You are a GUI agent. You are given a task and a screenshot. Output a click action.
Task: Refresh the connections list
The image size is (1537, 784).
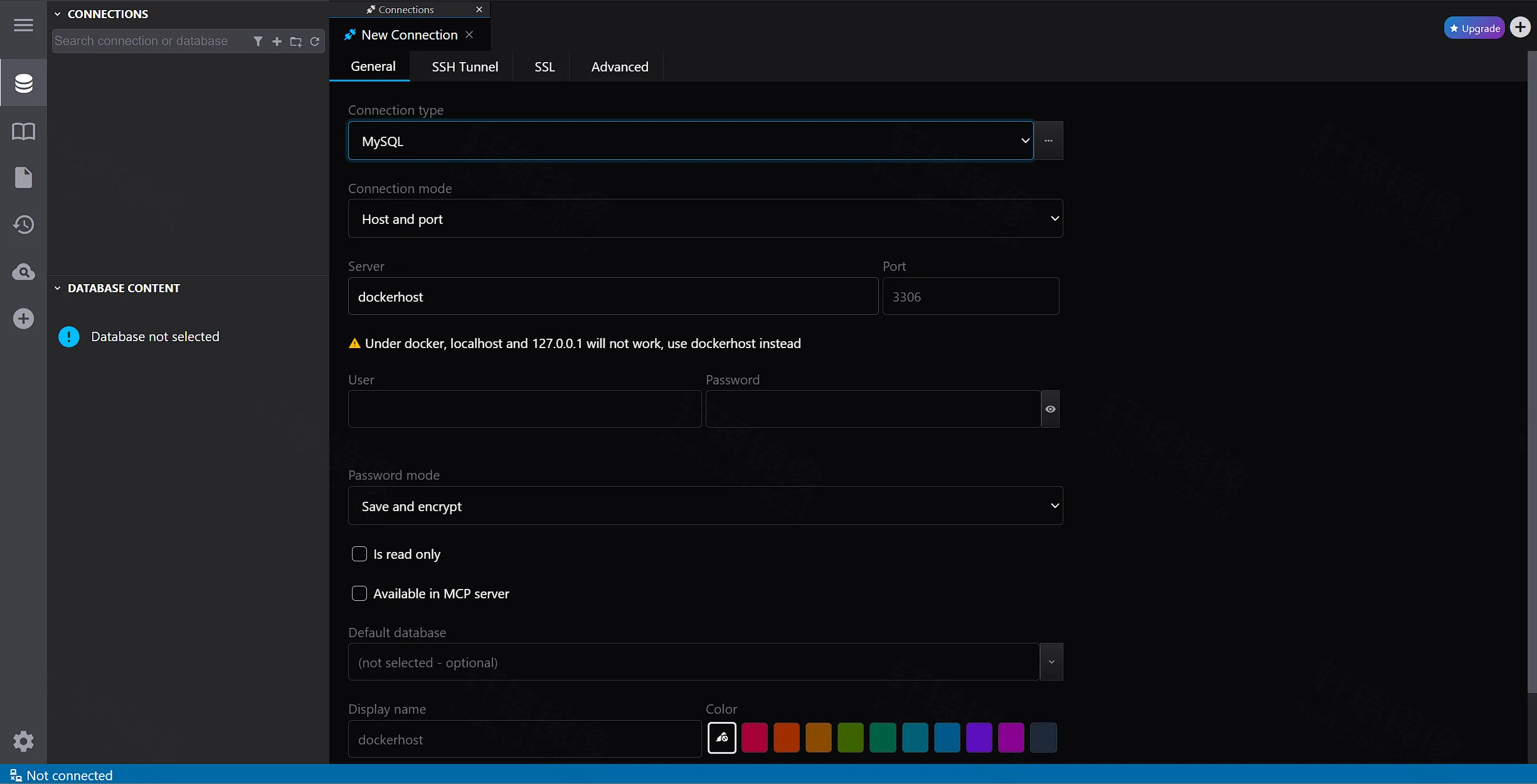(x=315, y=41)
